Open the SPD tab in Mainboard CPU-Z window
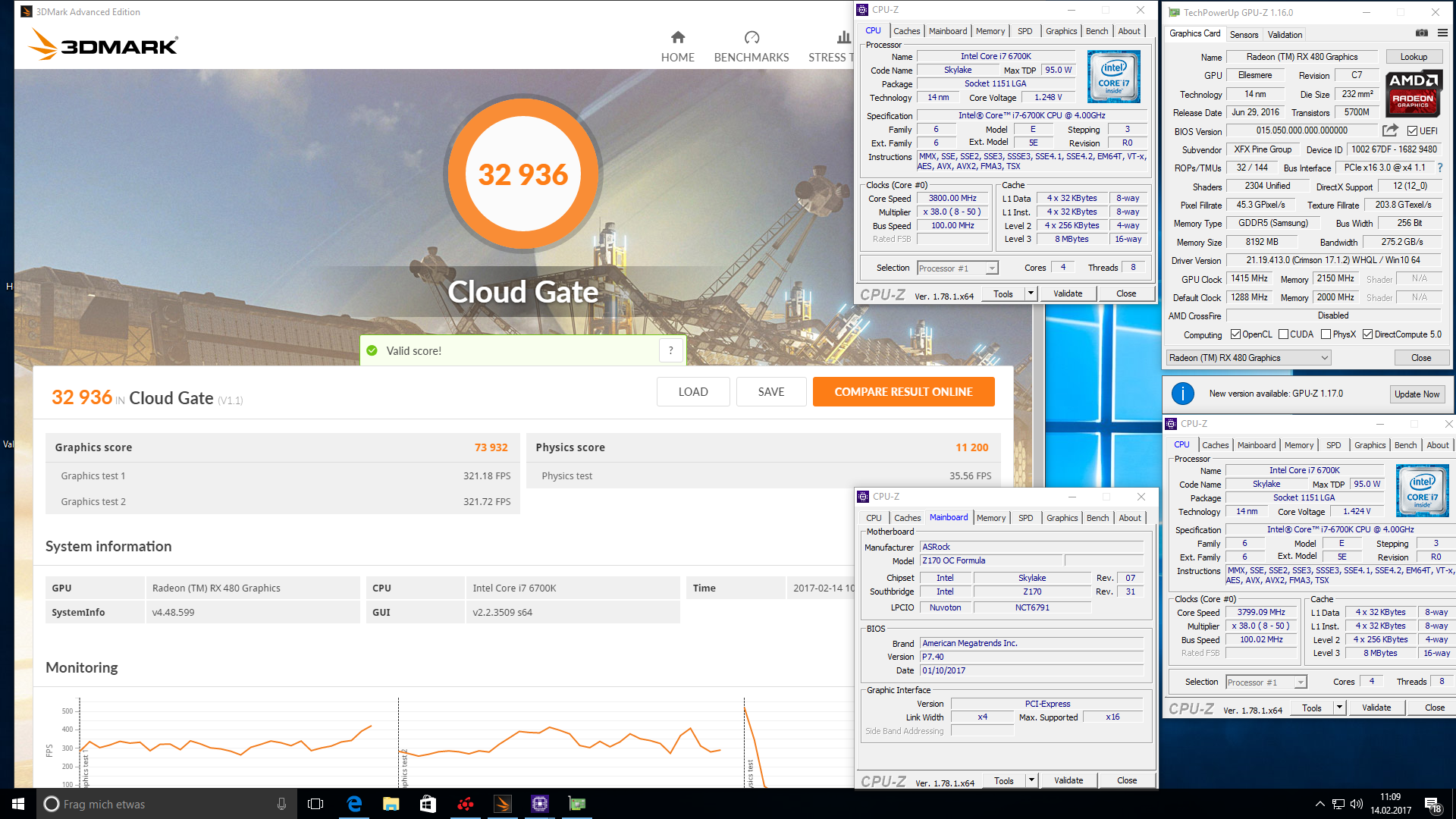This screenshot has width=1456, height=819. point(1025,518)
